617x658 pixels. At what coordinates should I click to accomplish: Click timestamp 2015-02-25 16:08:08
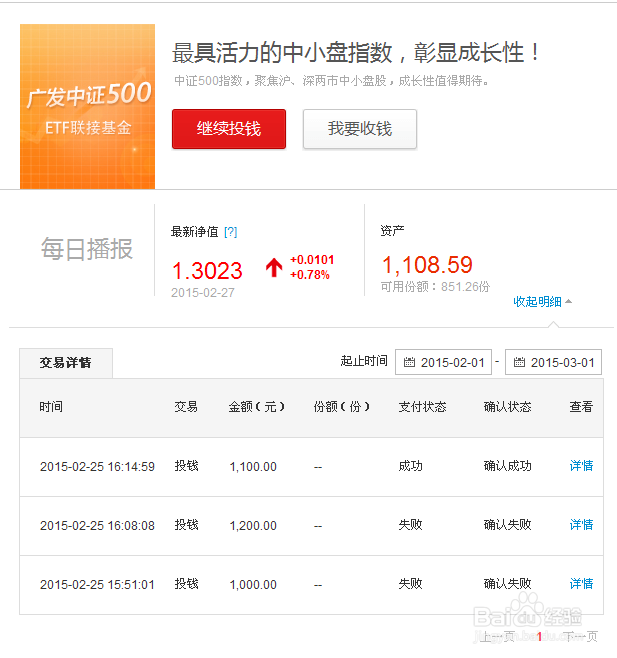pyautogui.click(x=97, y=525)
